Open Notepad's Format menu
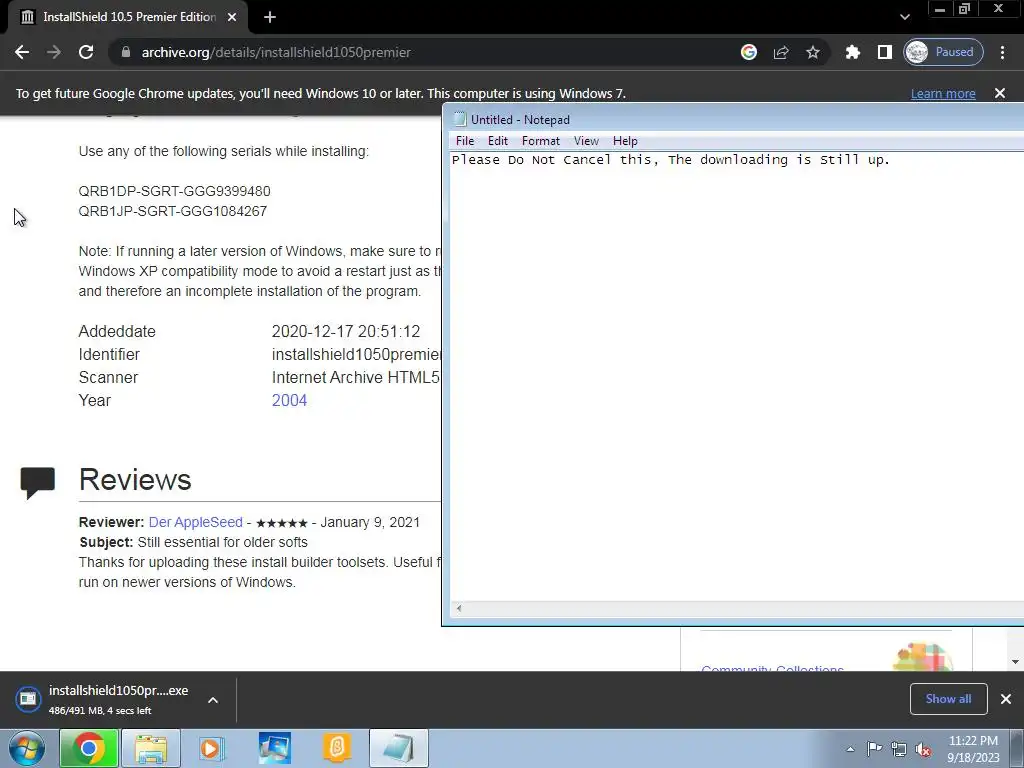 (541, 141)
